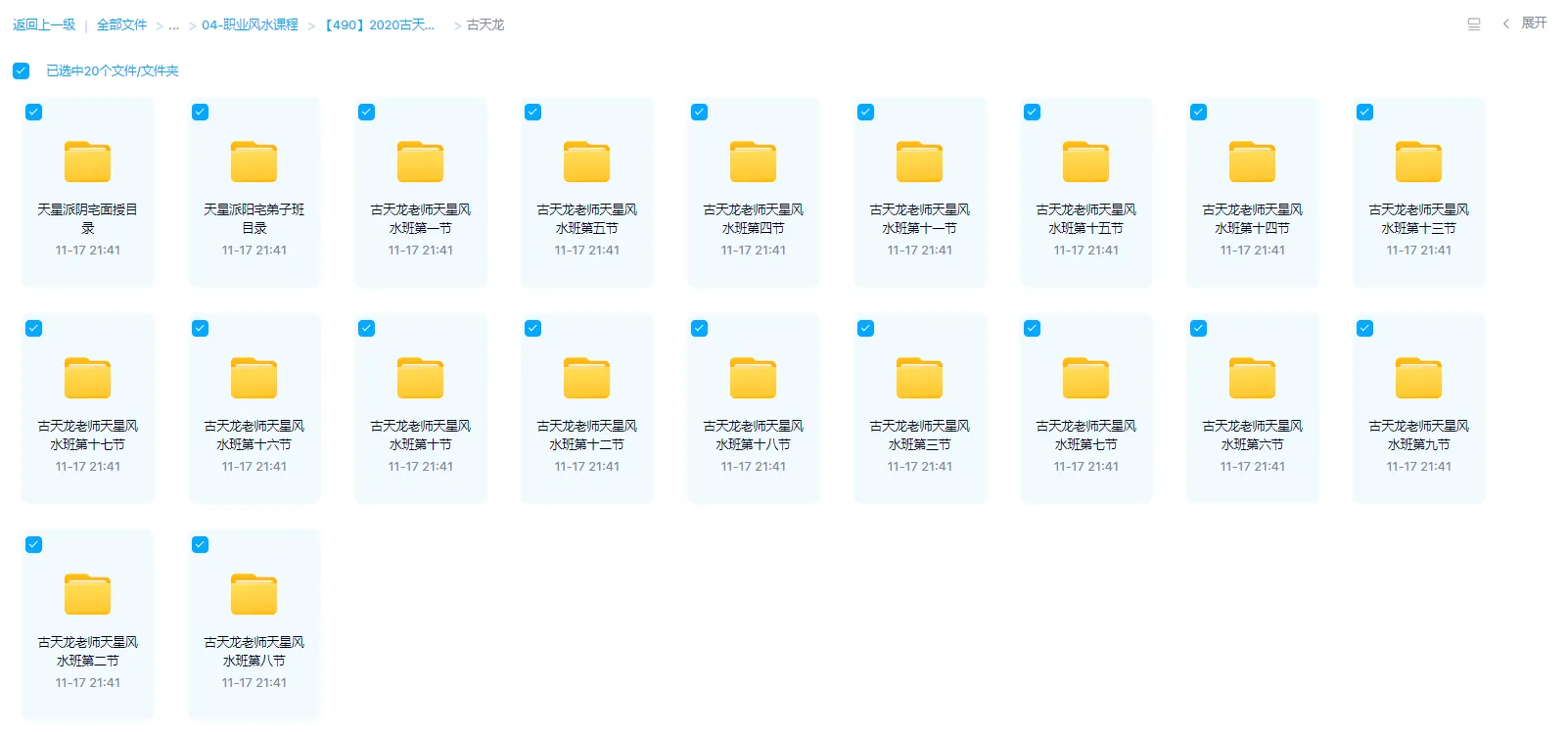
Task: Open folder icon for 水班第五节
Action: [x=586, y=161]
